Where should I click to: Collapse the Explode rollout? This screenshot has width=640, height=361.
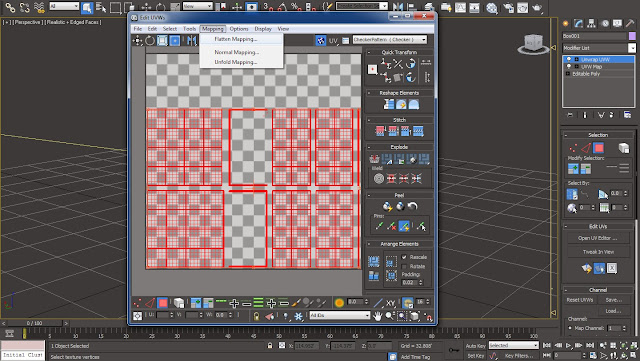(x=369, y=147)
